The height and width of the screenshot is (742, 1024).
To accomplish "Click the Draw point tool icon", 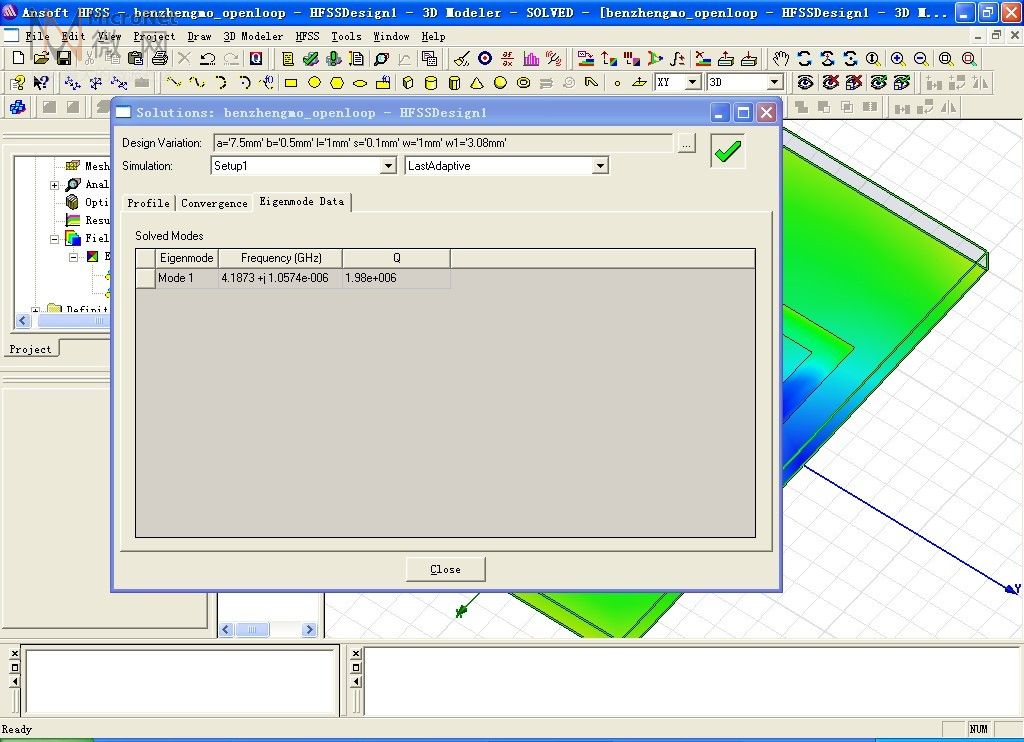I will 617,83.
